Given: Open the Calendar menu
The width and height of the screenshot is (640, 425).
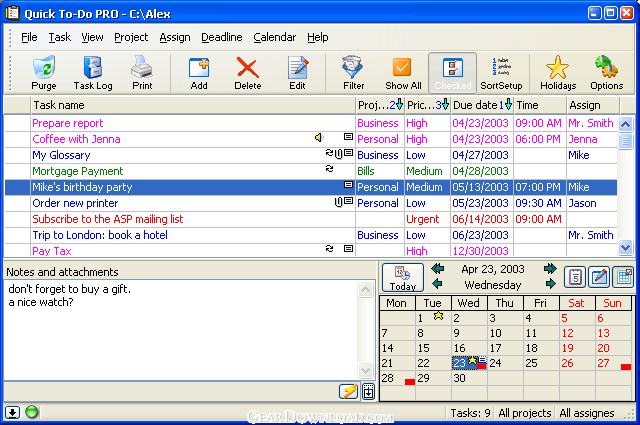Looking at the screenshot, I should coord(275,37).
